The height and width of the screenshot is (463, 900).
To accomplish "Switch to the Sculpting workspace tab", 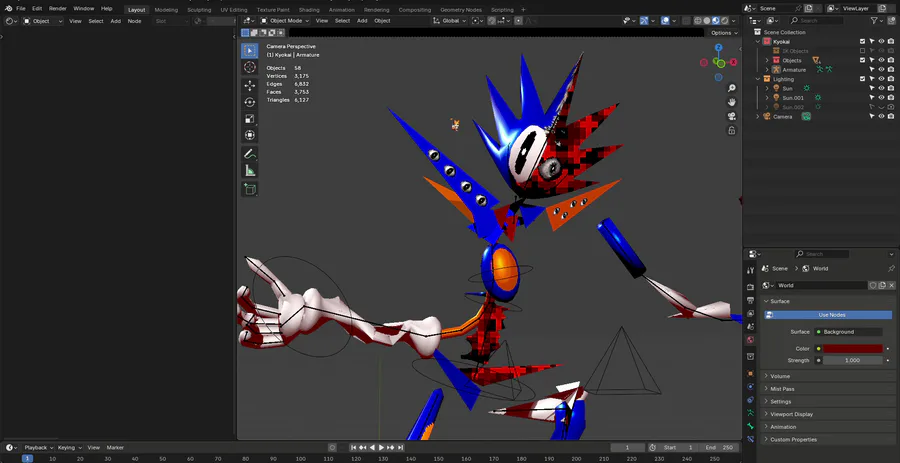I will click(199, 9).
